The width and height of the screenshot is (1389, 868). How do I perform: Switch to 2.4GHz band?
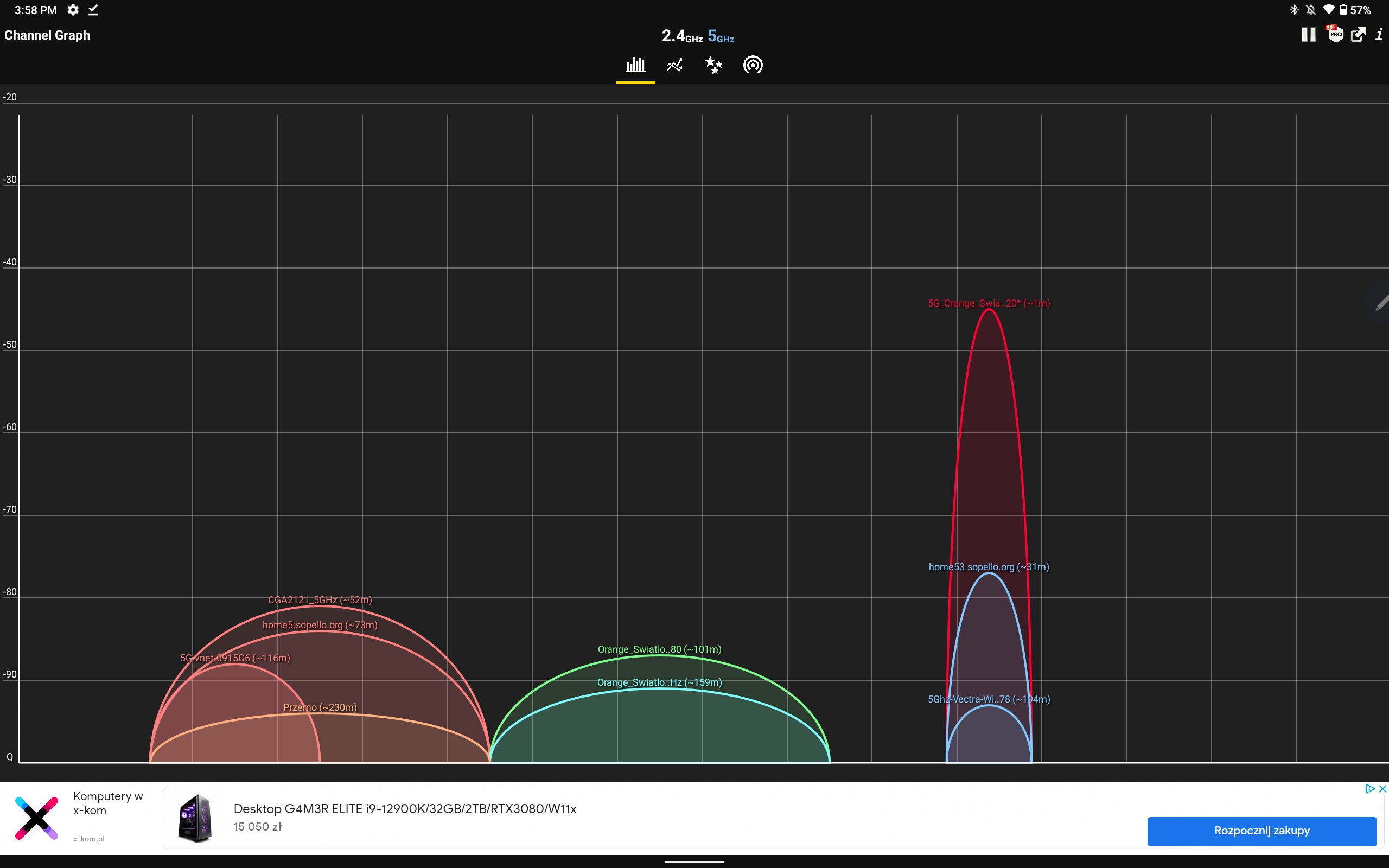[681, 36]
